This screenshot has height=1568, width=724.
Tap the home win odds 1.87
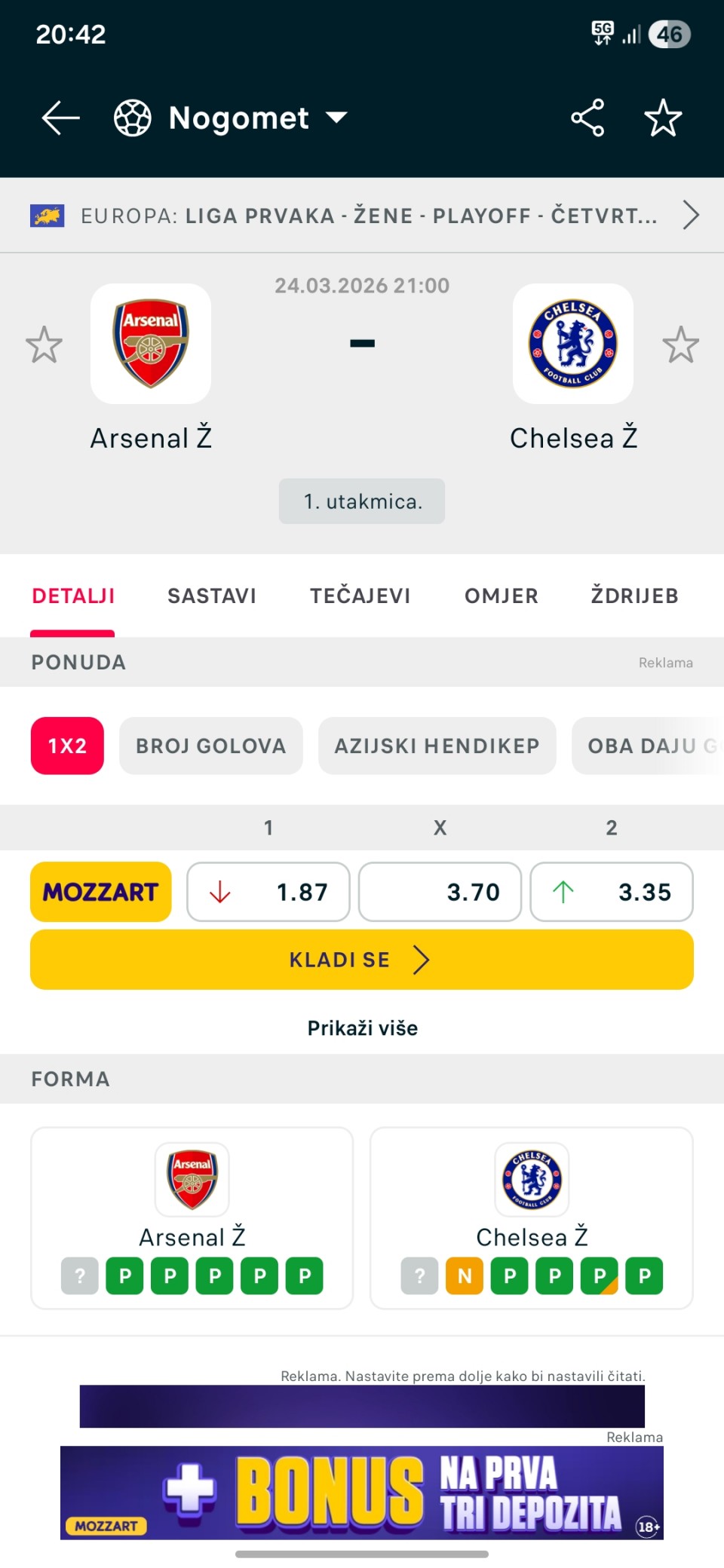268,892
